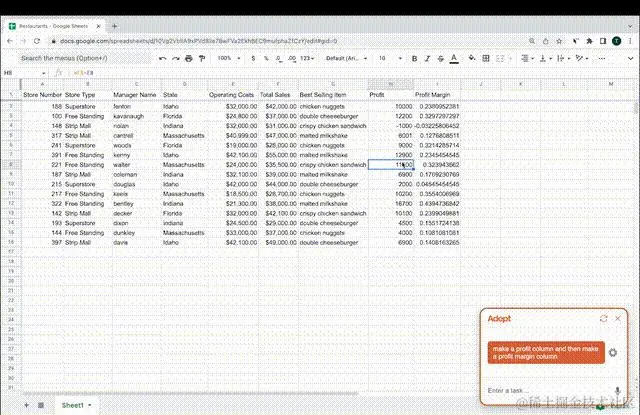Viewport: 640px width, 415px height.
Task: Open the text wrapping dropdown
Action: coord(563,58)
